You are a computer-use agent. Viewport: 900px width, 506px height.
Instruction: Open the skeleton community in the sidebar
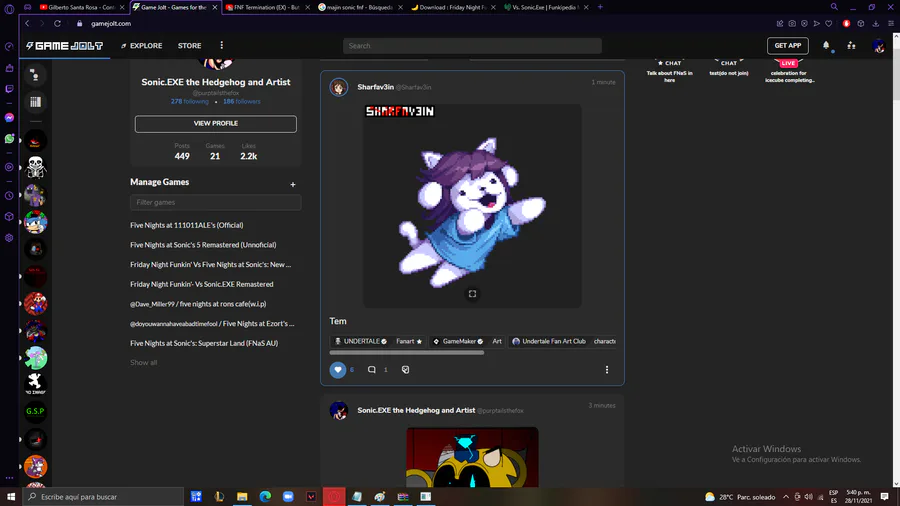pyautogui.click(x=36, y=168)
